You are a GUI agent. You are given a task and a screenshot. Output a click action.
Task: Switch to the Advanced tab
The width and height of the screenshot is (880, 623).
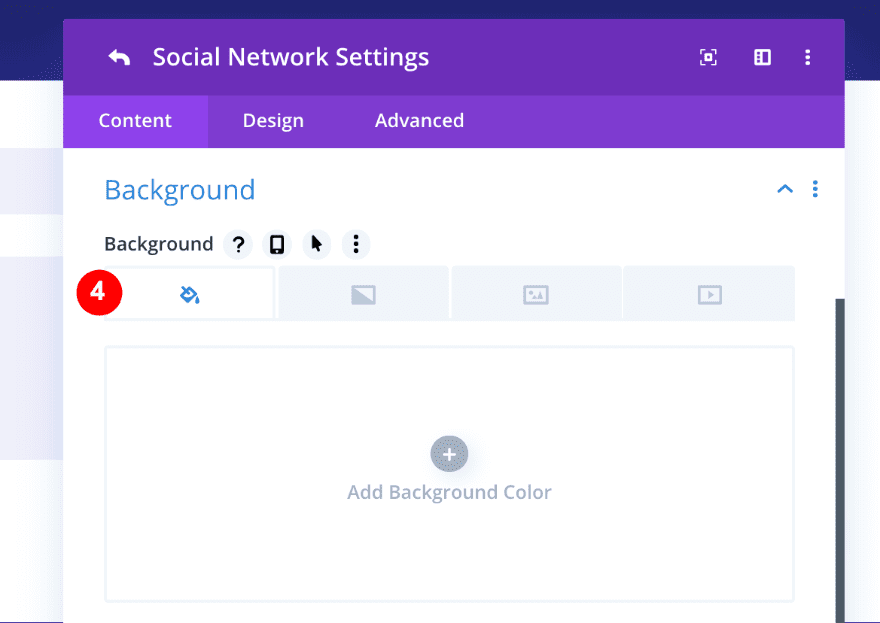419,120
